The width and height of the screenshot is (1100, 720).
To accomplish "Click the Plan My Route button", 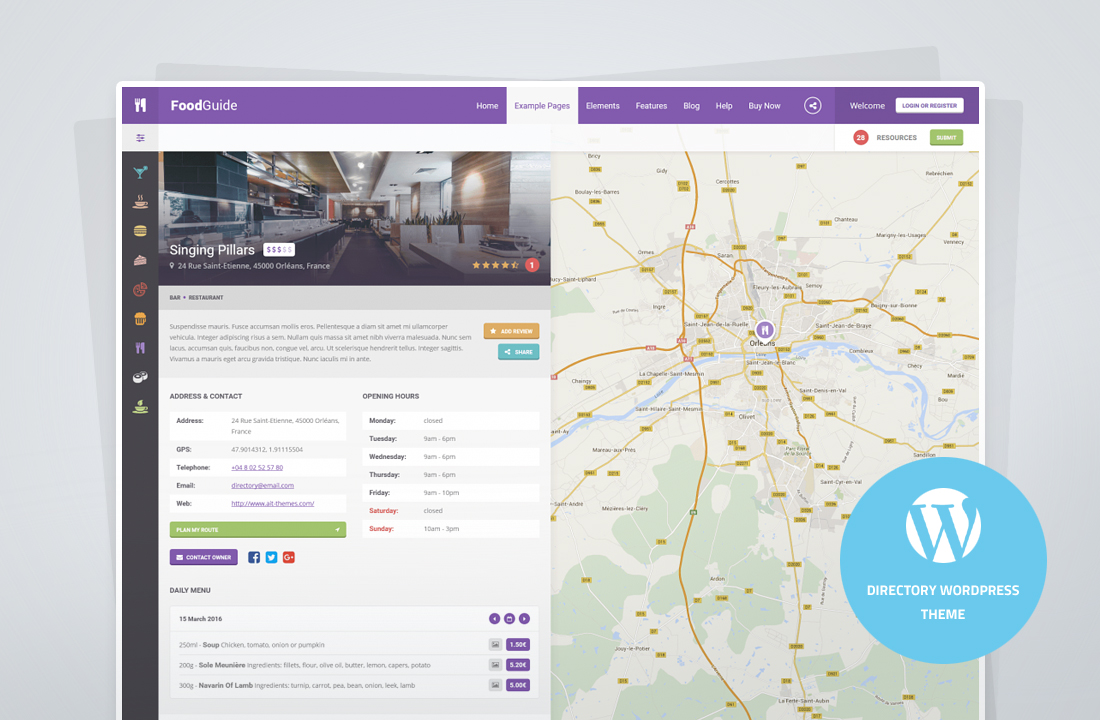I will pos(257,530).
